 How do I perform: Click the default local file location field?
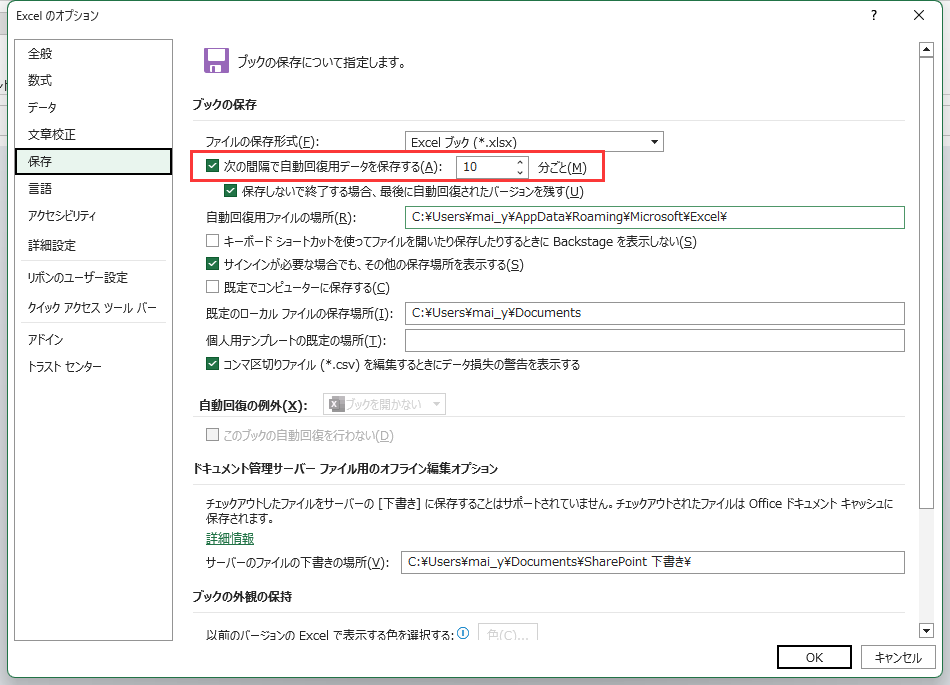click(x=654, y=313)
